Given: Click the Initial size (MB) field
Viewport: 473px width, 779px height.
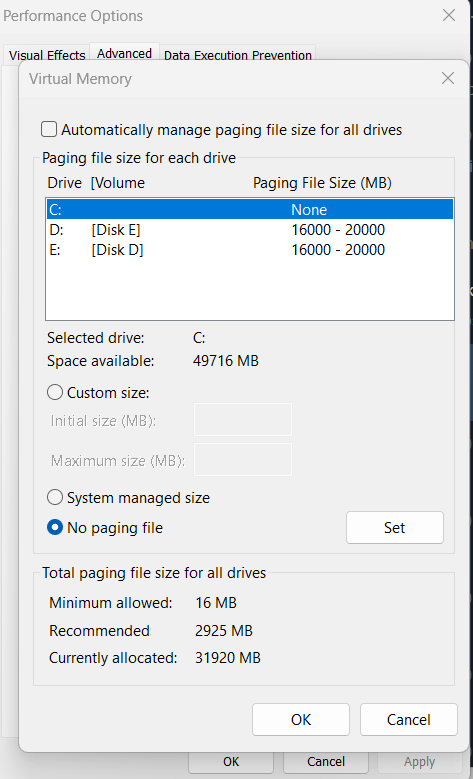Looking at the screenshot, I should coord(242,420).
